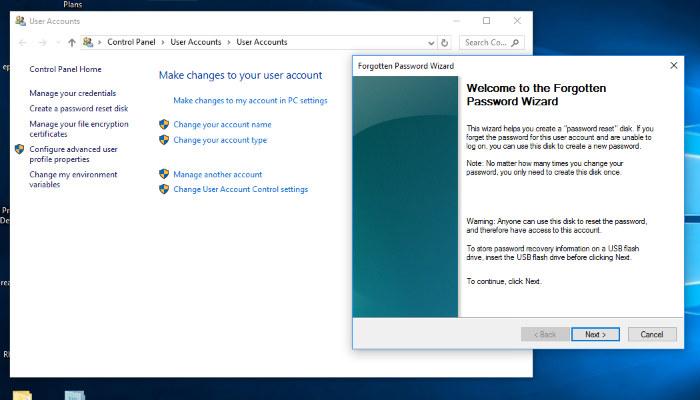This screenshot has height=400, width=700.
Task: Click the Search Control Panel field
Action: click(490, 42)
